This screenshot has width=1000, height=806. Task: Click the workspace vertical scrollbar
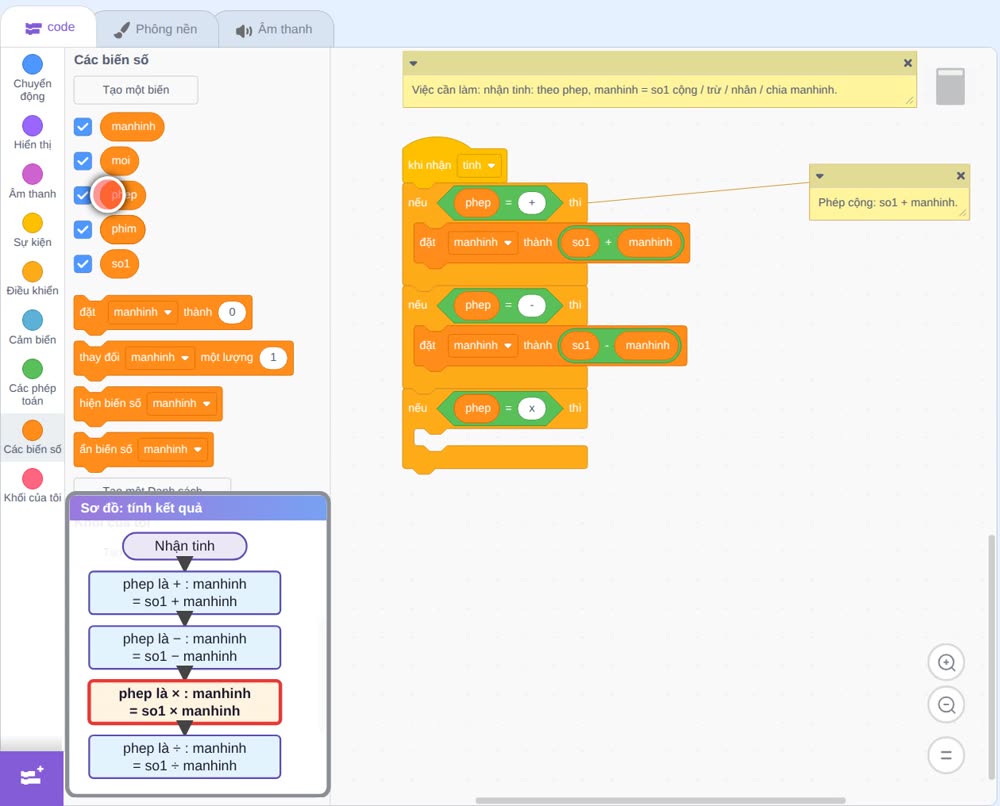[x=991, y=656]
